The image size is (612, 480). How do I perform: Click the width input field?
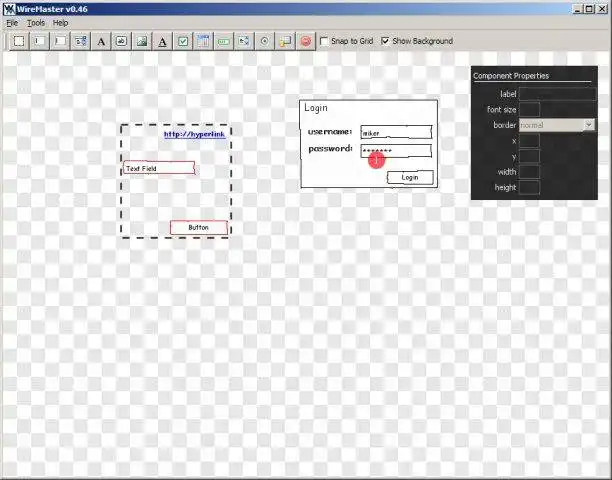[x=530, y=172]
